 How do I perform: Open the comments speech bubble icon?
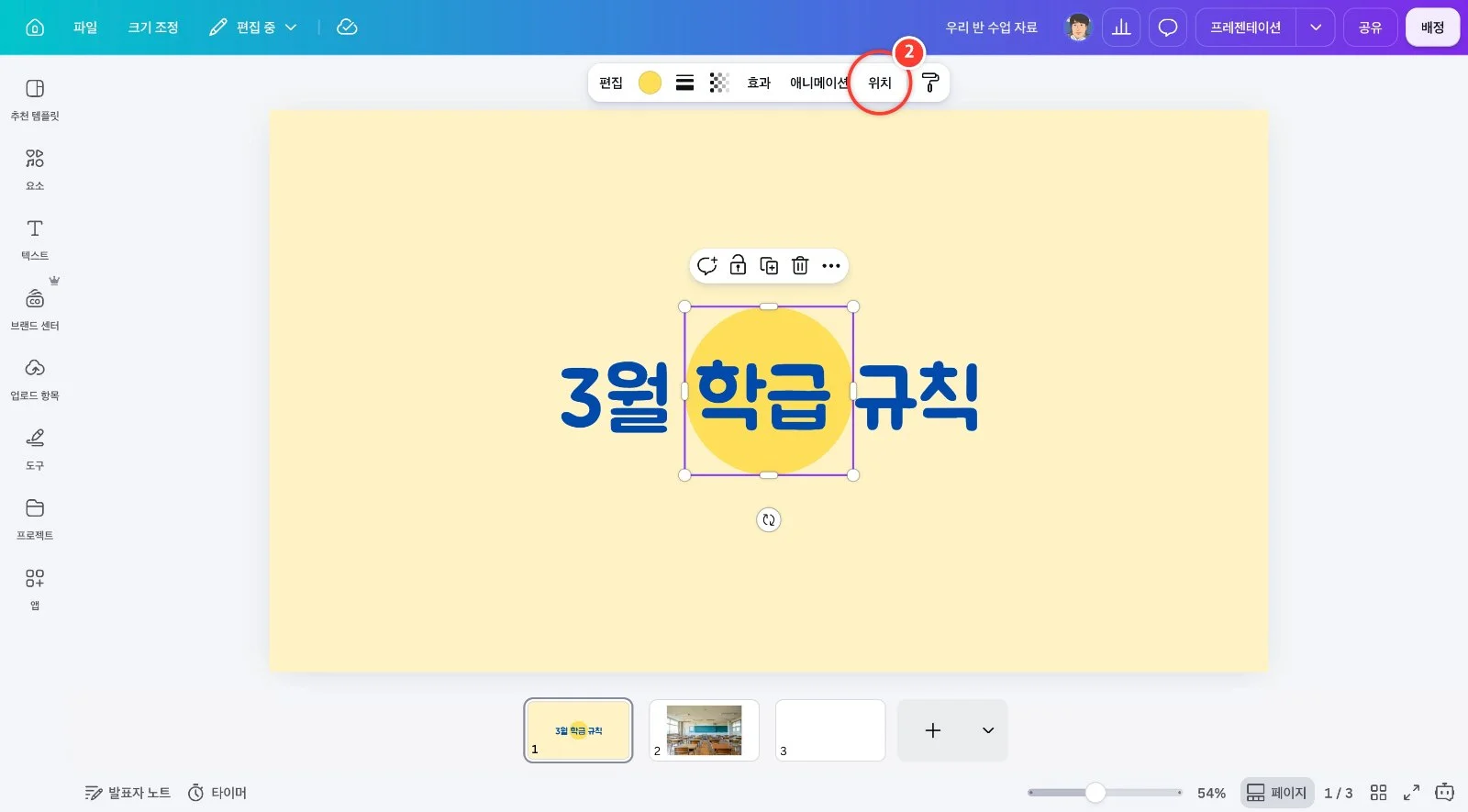[1167, 28]
